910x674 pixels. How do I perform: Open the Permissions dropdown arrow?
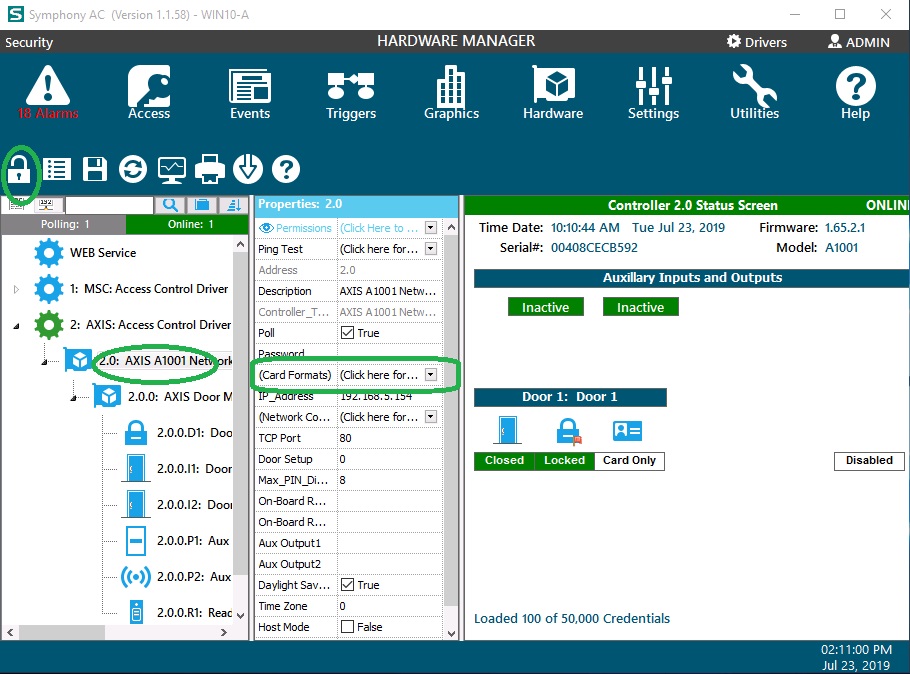point(431,228)
